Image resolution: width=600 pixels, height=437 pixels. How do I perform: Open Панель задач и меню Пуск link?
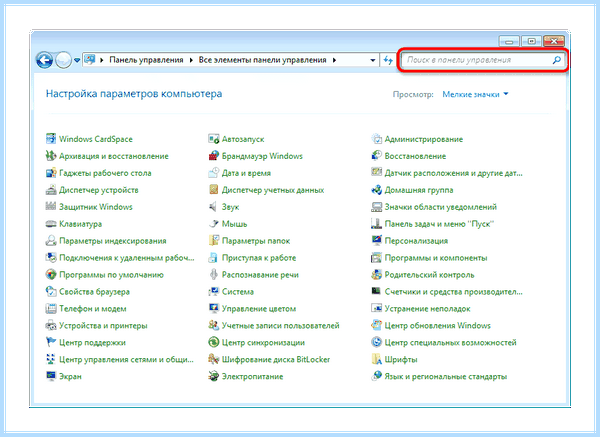pos(439,224)
